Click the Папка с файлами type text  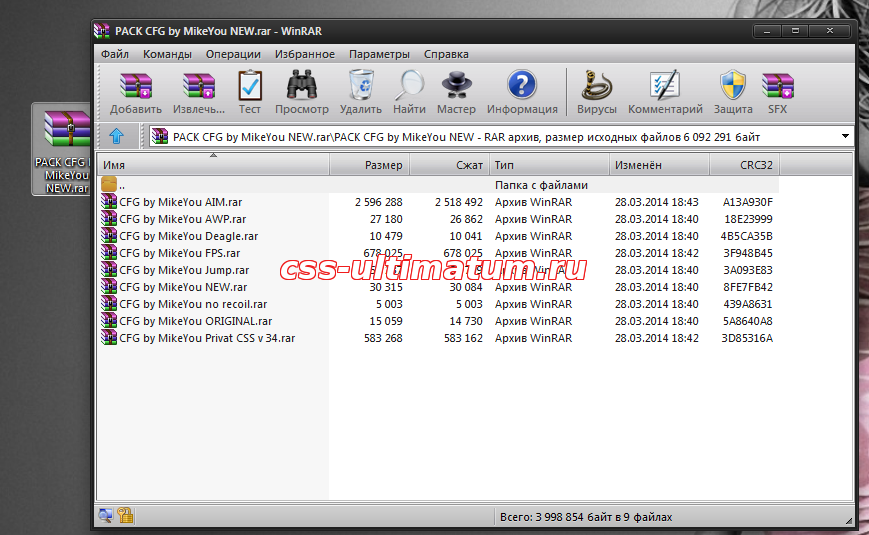point(541,185)
